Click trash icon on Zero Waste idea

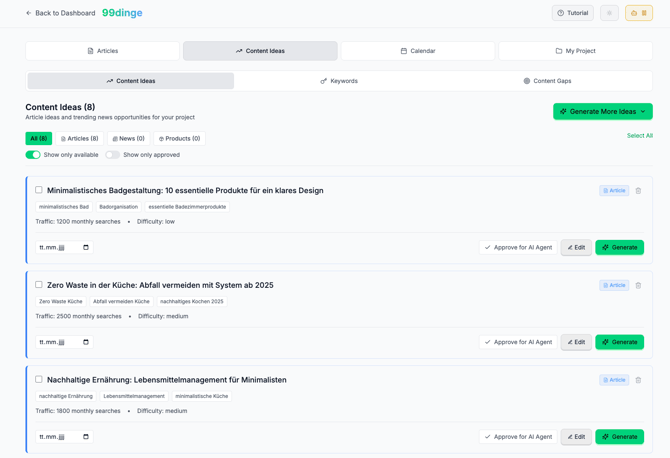(638, 285)
